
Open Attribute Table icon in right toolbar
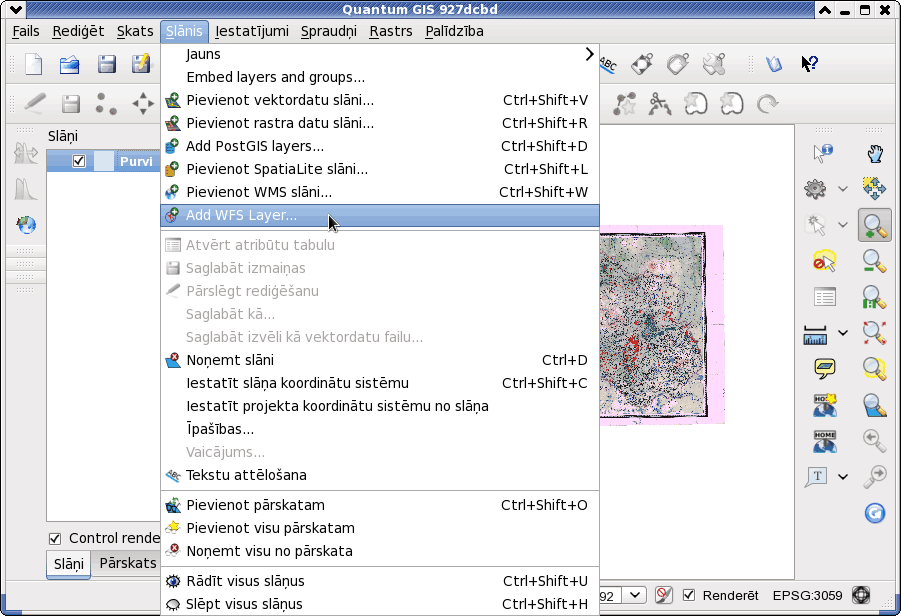click(x=825, y=297)
